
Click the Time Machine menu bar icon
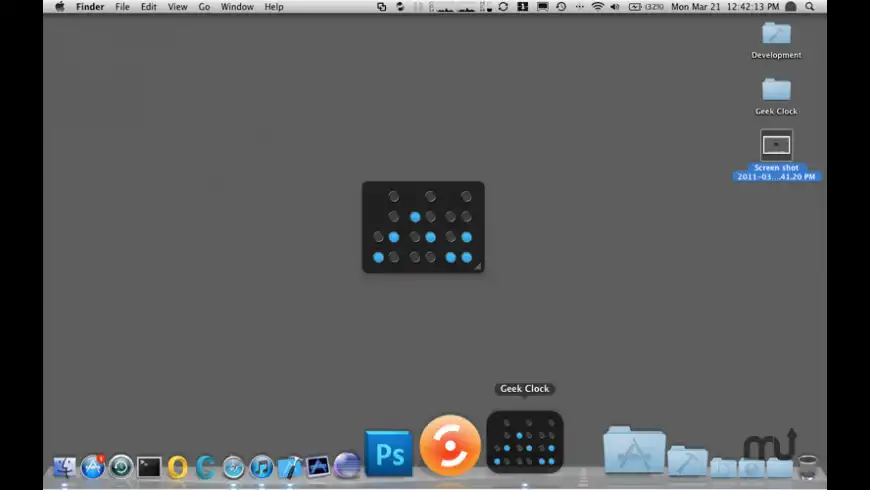click(x=561, y=7)
